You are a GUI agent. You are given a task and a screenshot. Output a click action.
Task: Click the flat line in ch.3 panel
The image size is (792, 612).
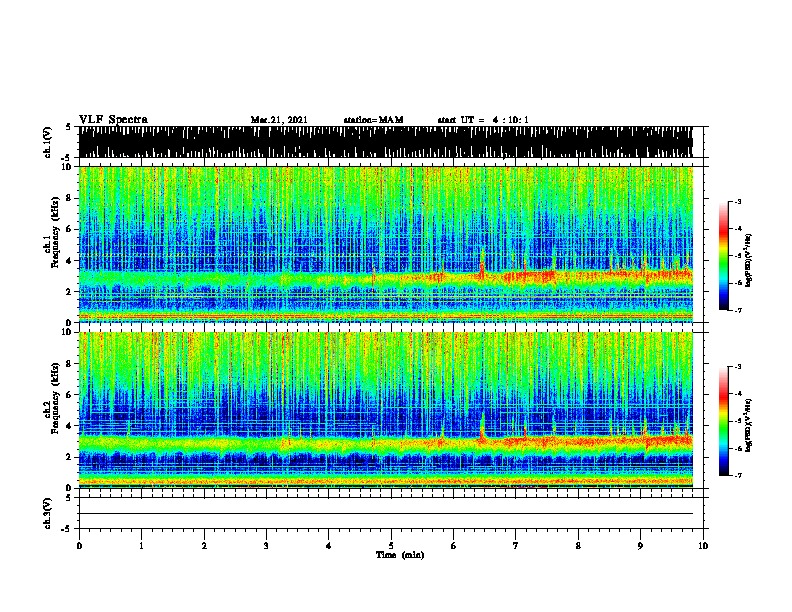point(386,514)
